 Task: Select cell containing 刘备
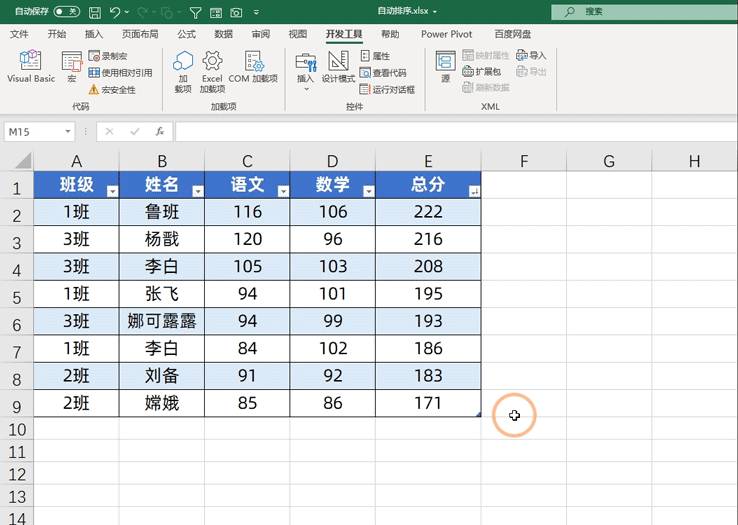[162, 376]
